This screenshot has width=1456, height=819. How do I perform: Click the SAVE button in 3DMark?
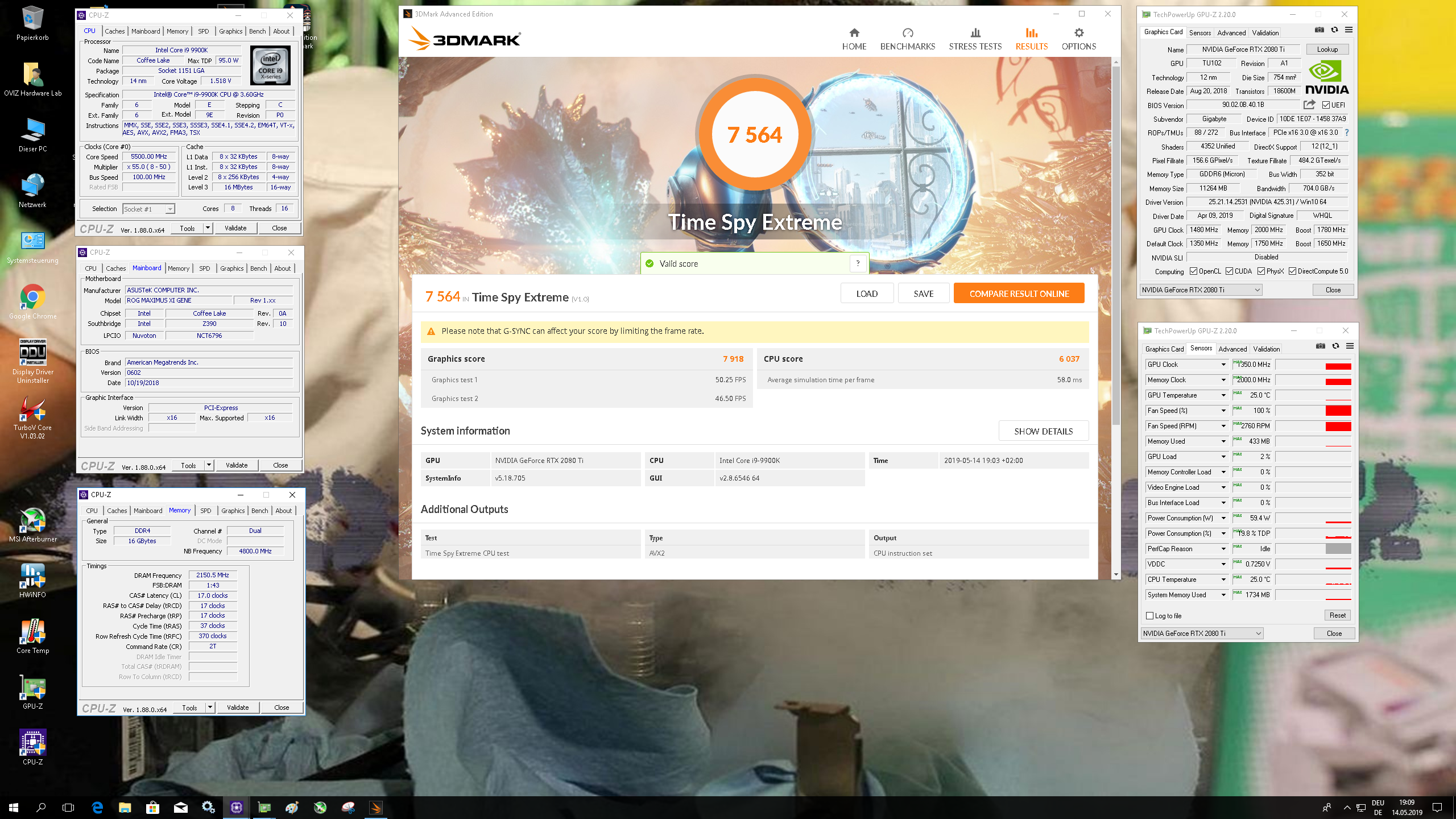point(924,293)
